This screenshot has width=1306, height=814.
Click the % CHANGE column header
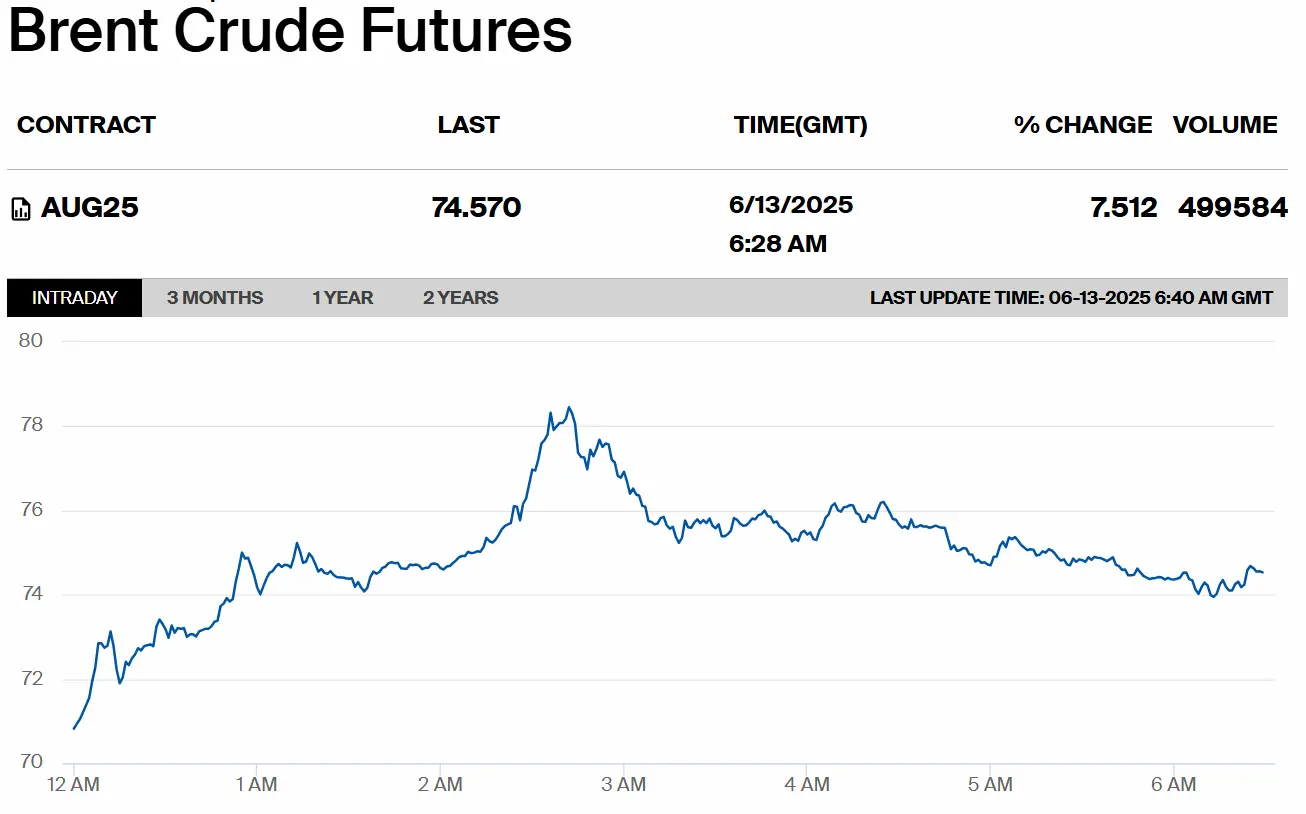[1083, 125]
